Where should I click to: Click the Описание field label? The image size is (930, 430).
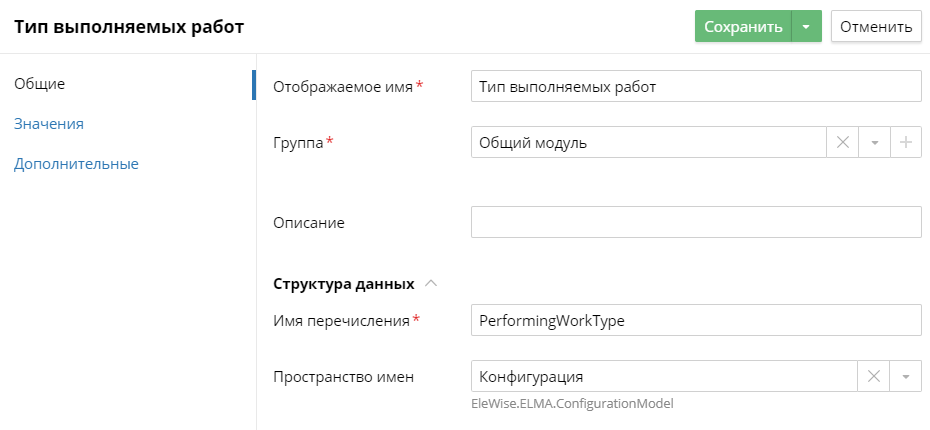click(x=309, y=222)
